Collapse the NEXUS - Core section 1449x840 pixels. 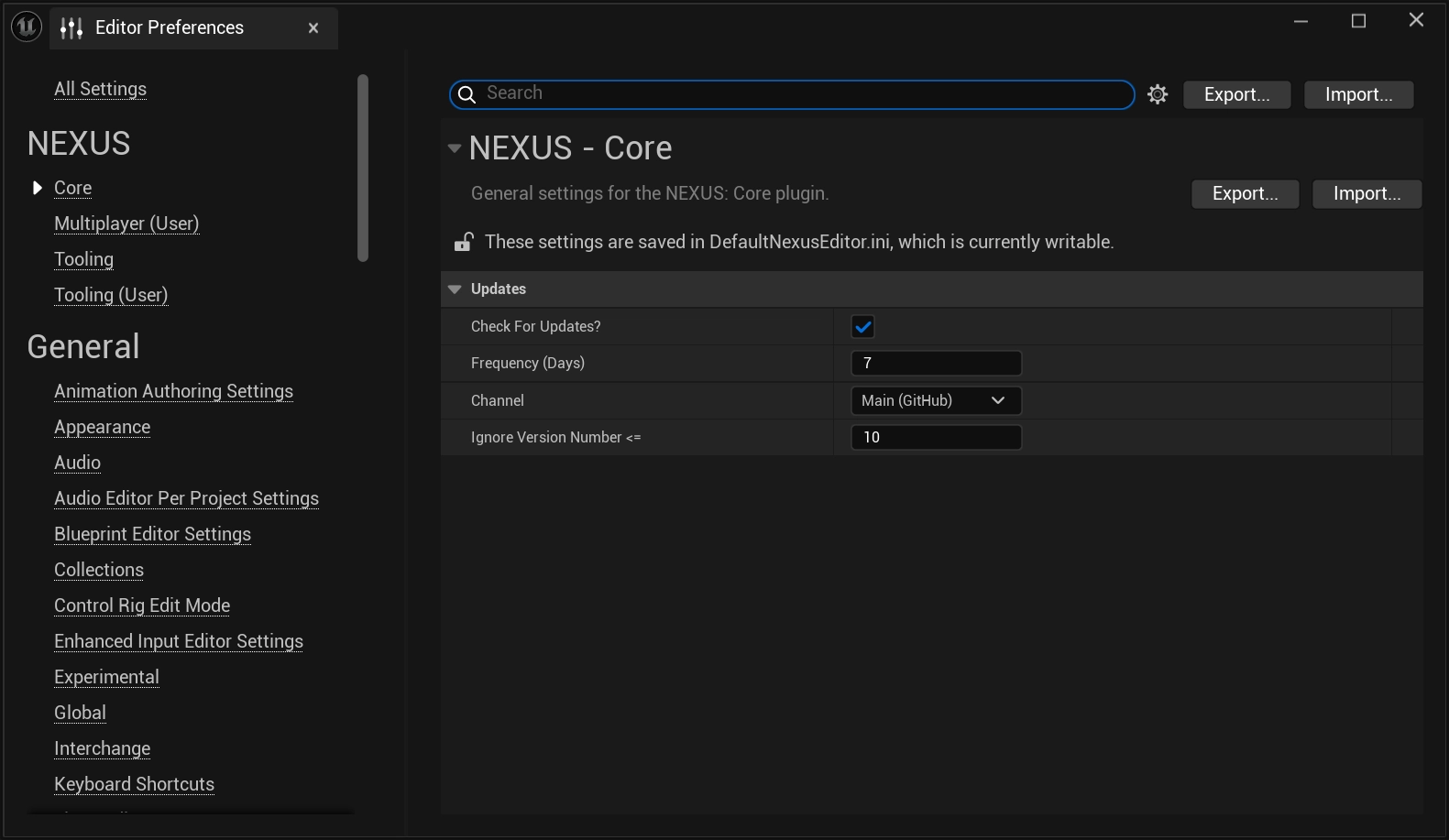(455, 147)
